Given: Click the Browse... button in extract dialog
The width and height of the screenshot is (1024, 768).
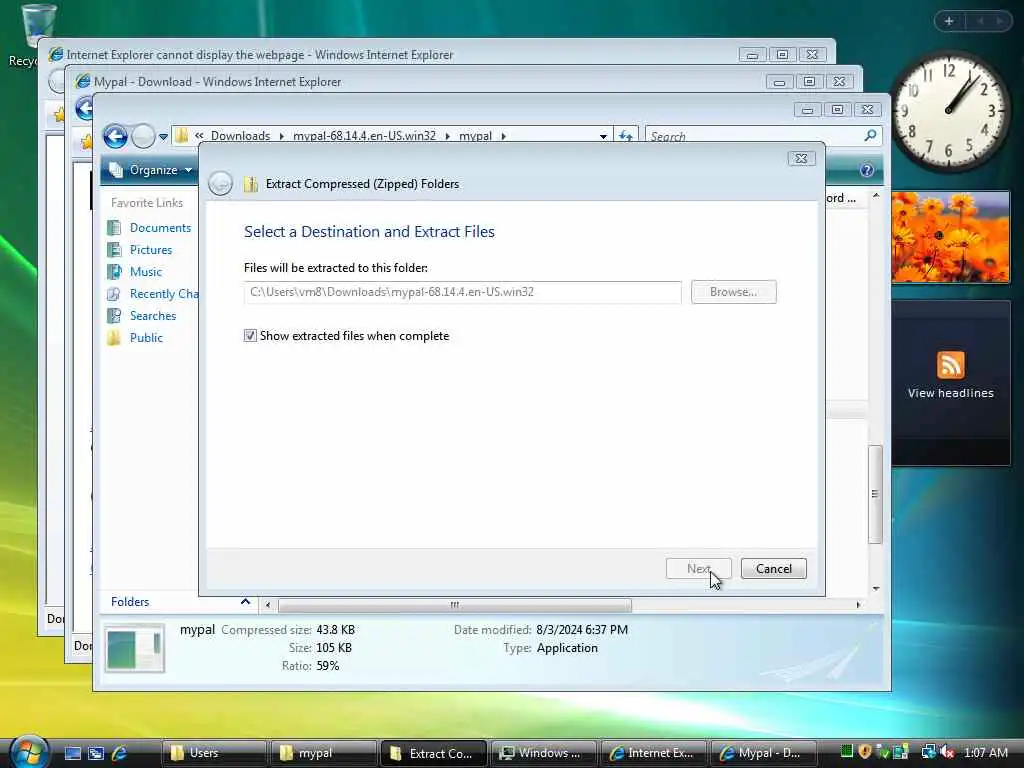Looking at the screenshot, I should tap(733, 292).
